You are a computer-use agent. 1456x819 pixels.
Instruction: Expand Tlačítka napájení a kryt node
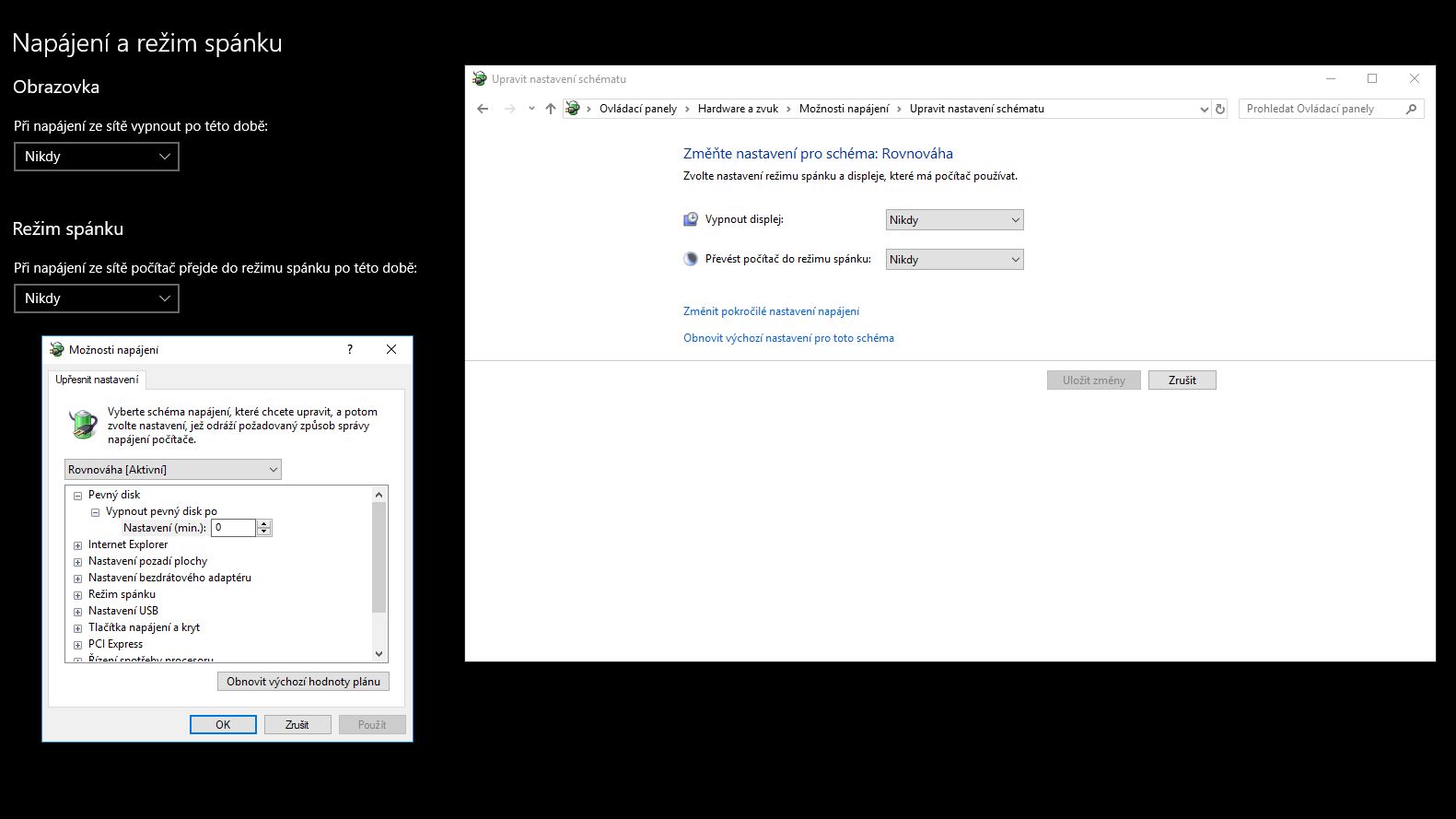(x=78, y=628)
